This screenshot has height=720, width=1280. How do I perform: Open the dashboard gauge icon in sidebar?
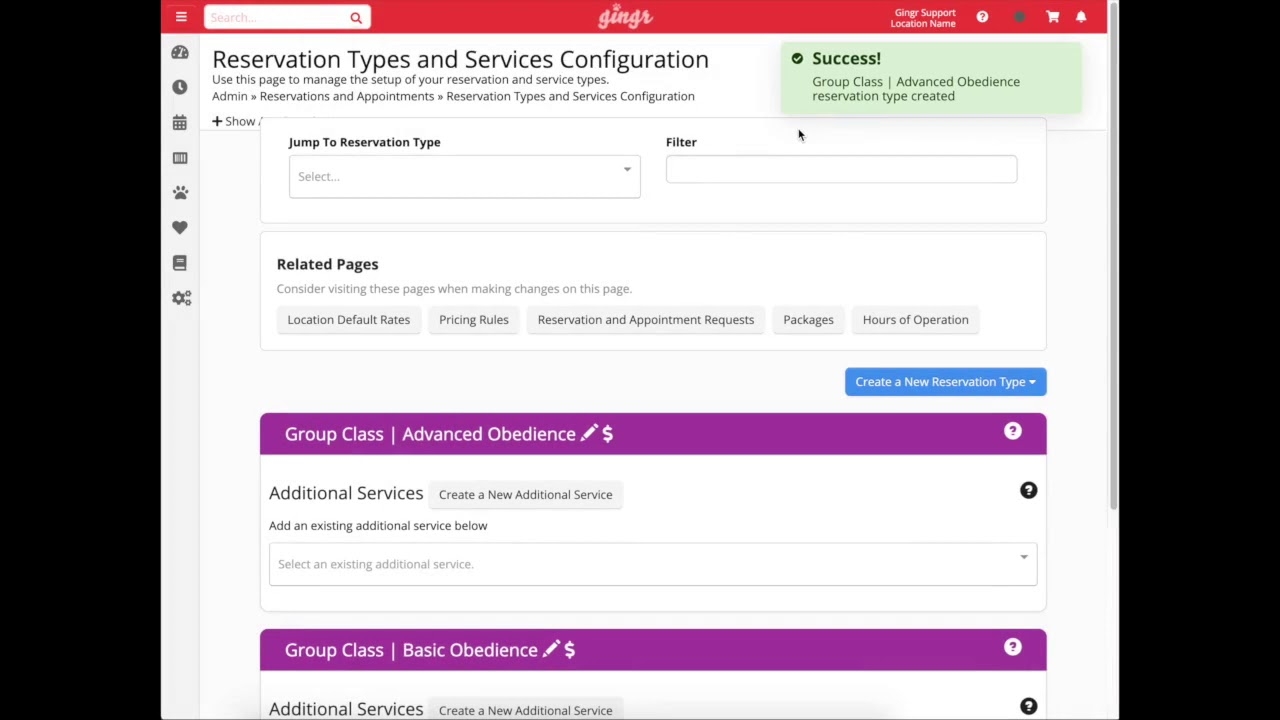tap(180, 52)
